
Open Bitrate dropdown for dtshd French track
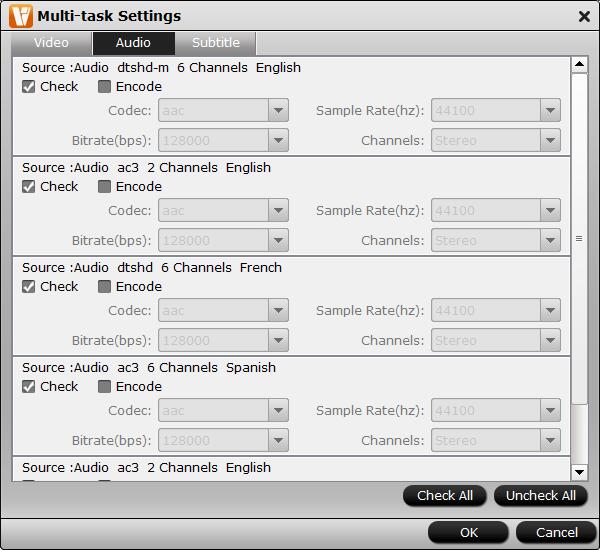coord(223,340)
